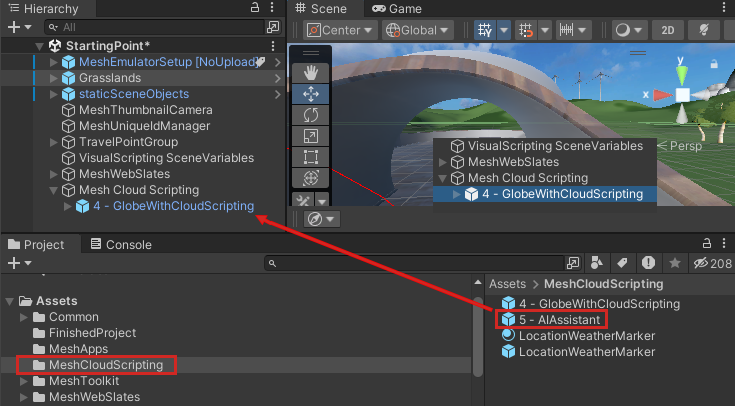This screenshot has width=735, height=406.
Task: Expand MeshEmulatorSetup in Hierarchy
Action: tap(54, 62)
